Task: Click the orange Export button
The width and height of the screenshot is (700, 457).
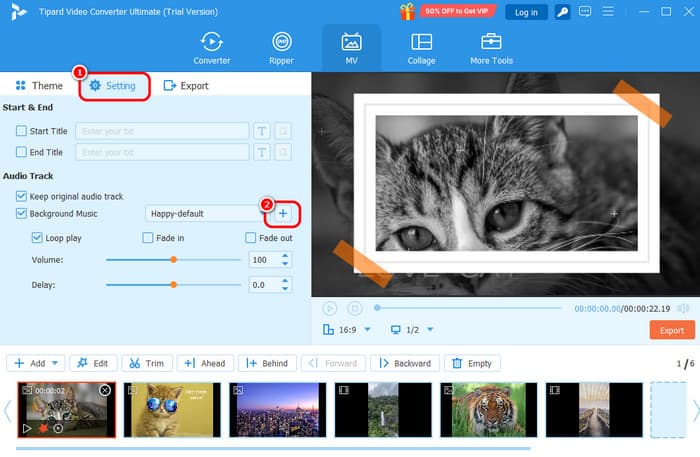Action: (671, 330)
